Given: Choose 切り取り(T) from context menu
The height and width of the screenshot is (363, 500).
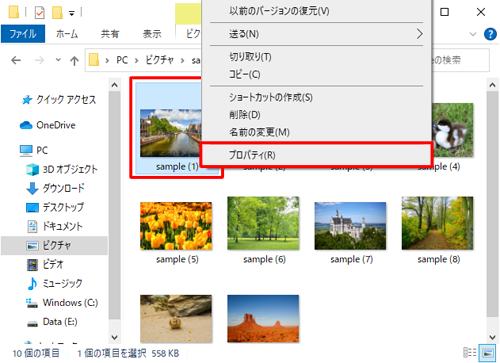Looking at the screenshot, I should click(x=316, y=57).
